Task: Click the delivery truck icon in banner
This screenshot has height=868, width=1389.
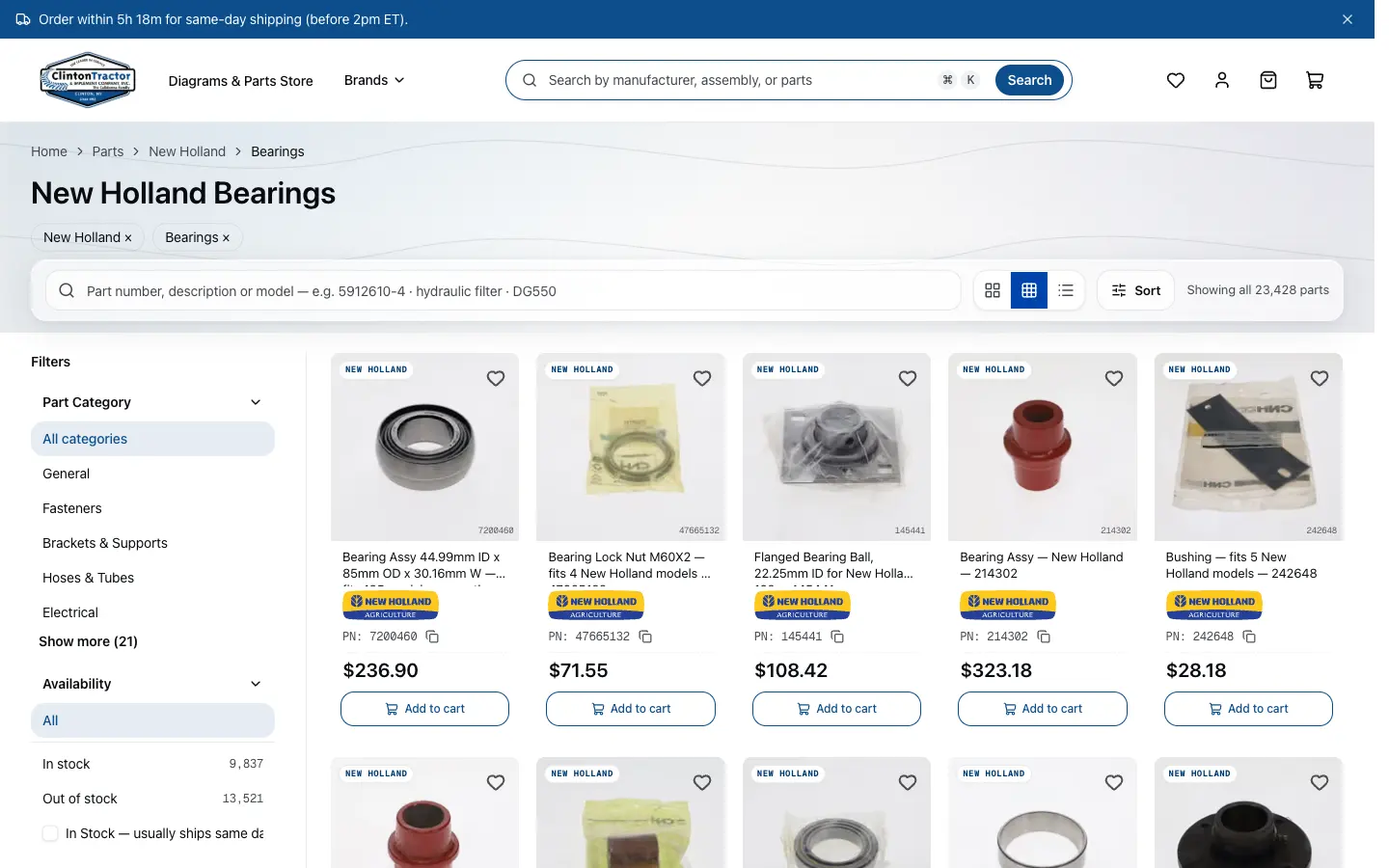Action: click(x=23, y=19)
